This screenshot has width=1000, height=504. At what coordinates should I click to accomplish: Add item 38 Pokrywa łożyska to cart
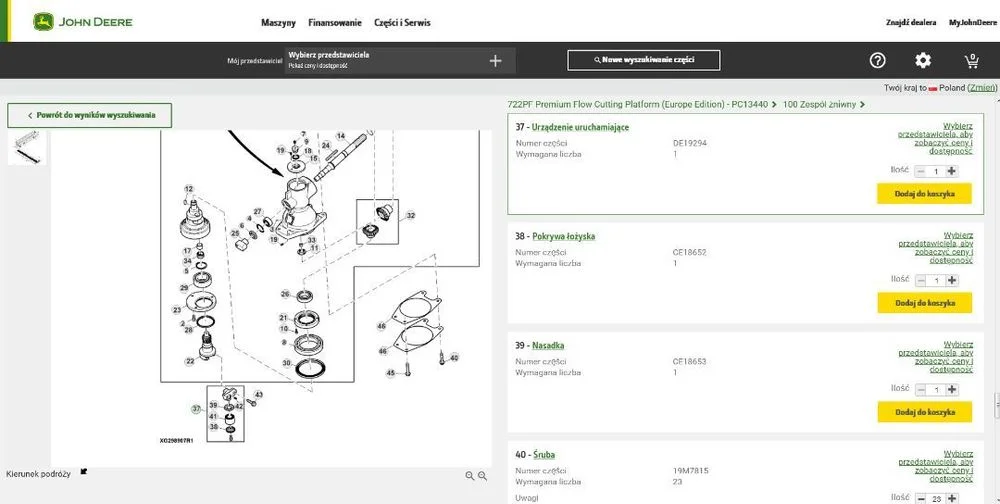924,303
